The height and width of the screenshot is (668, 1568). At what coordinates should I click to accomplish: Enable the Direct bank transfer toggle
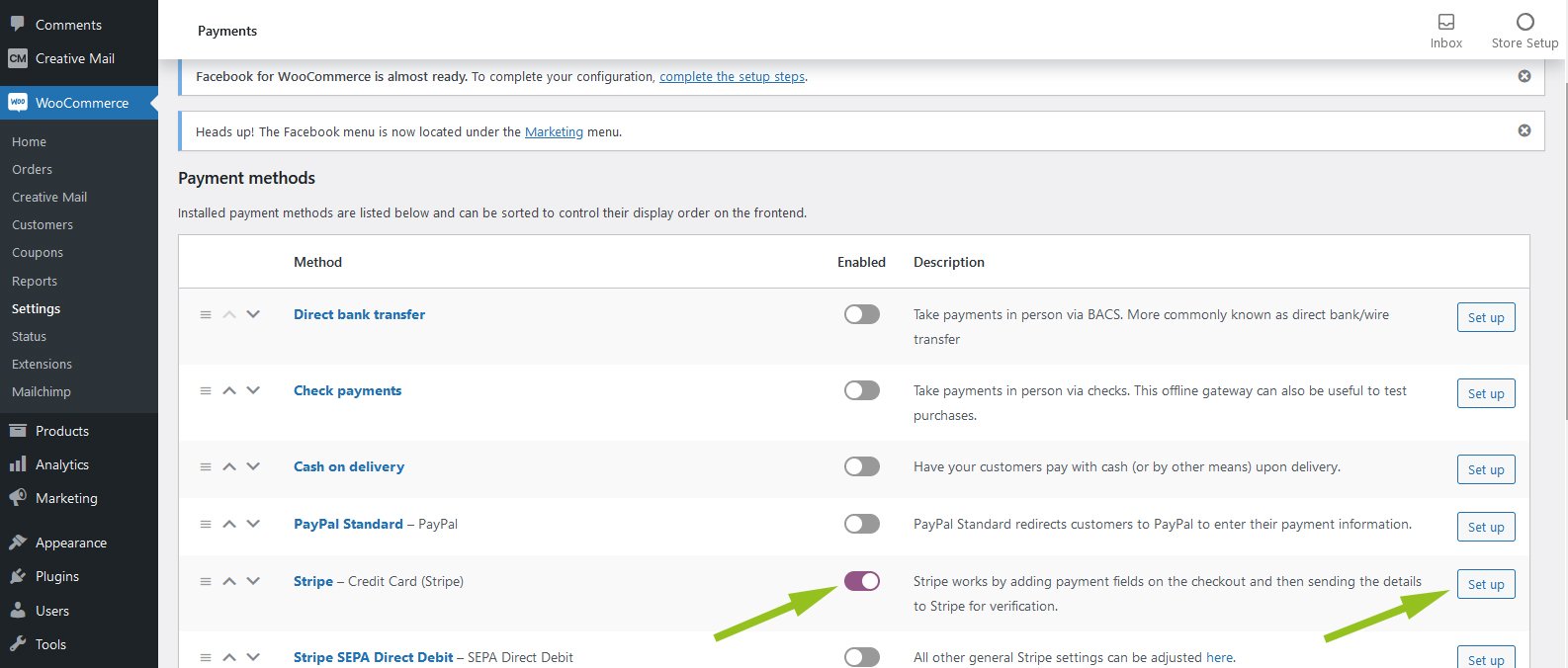[861, 314]
